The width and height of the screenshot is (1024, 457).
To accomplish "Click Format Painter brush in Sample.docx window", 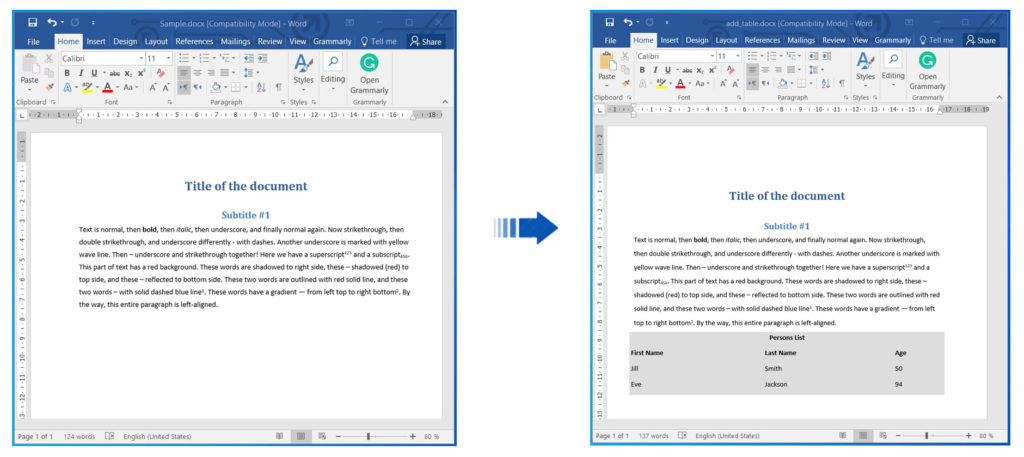I will click(x=51, y=87).
